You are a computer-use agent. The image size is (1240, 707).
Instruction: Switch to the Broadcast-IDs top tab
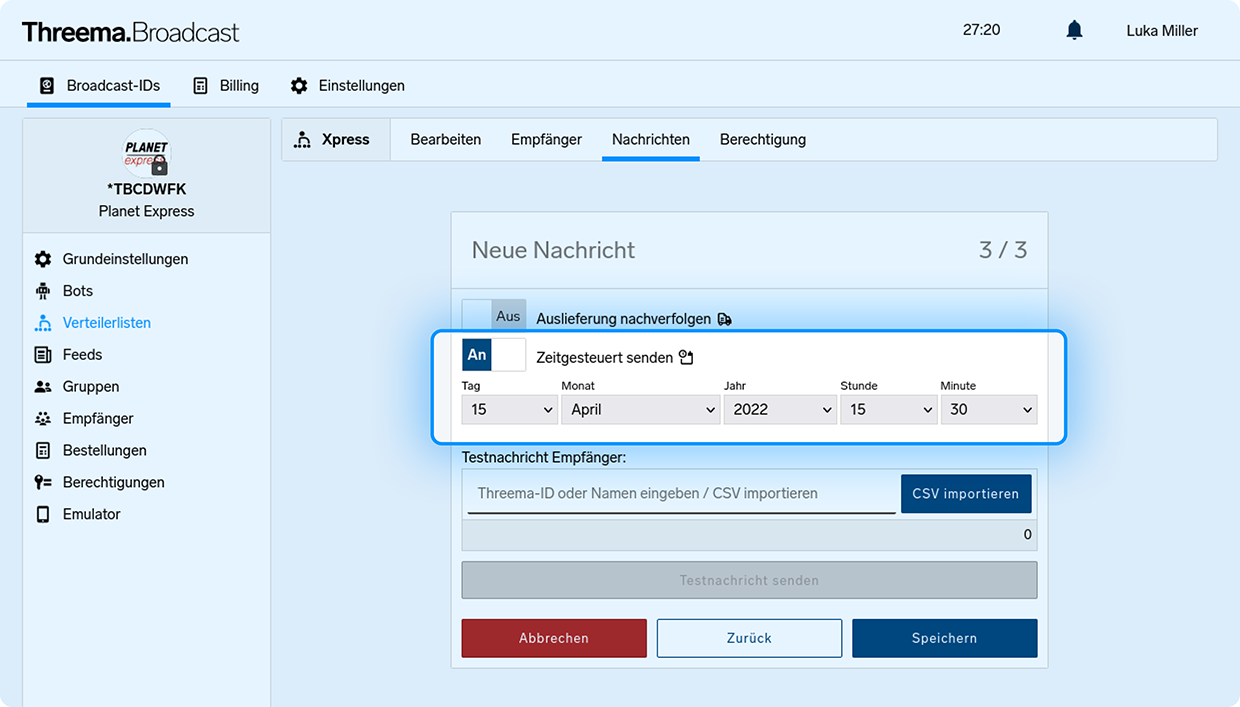pos(99,86)
